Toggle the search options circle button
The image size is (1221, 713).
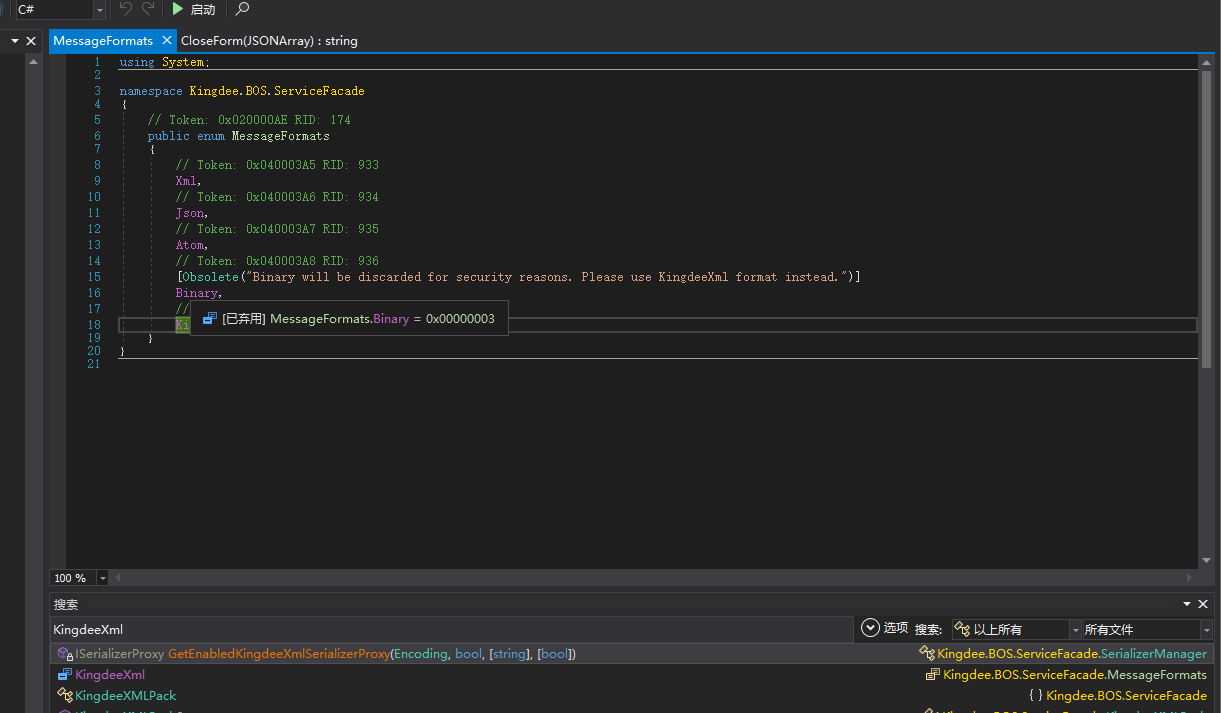coord(870,628)
